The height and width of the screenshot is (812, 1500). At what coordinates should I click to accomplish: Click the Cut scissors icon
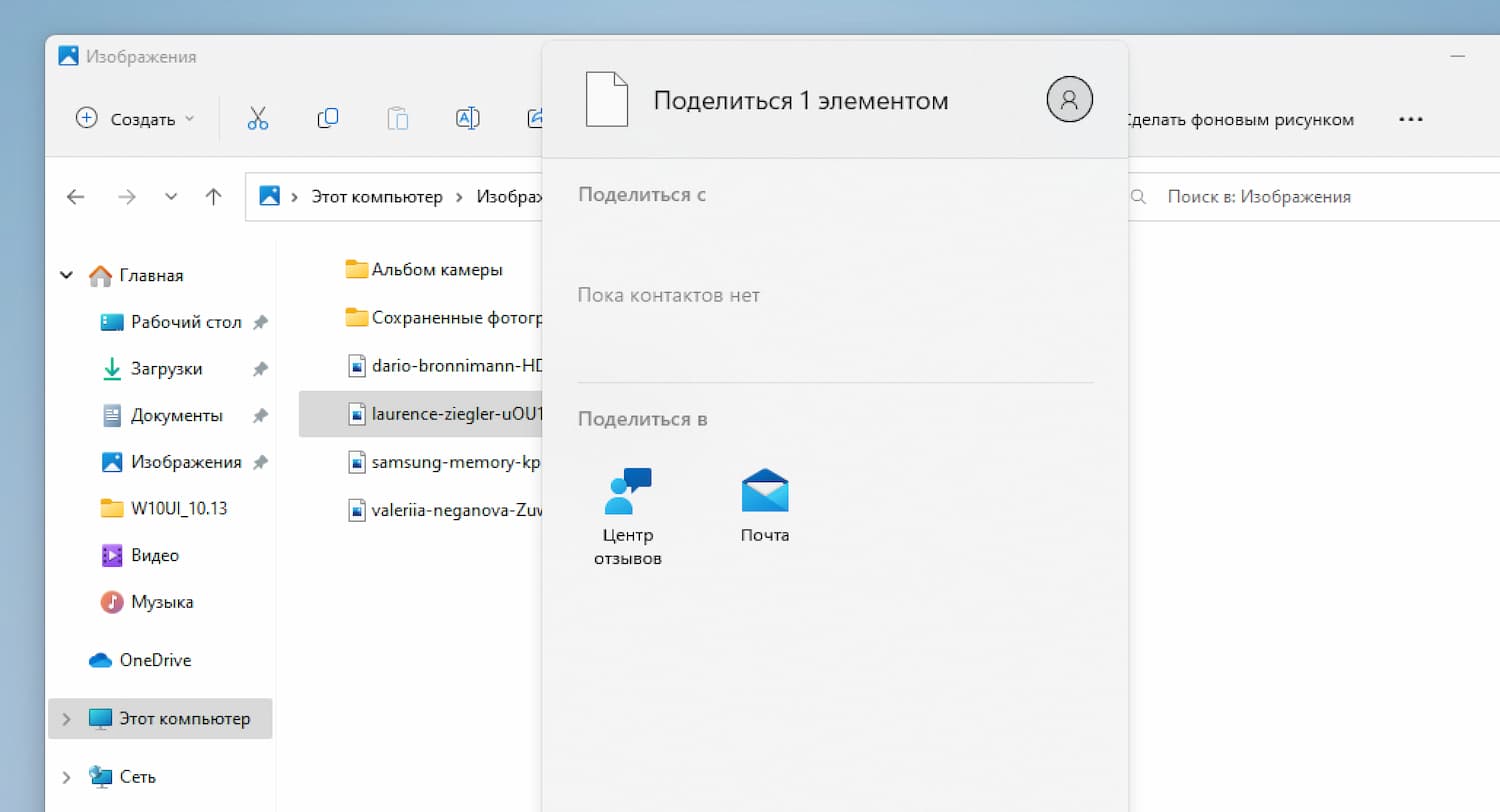[x=258, y=119]
